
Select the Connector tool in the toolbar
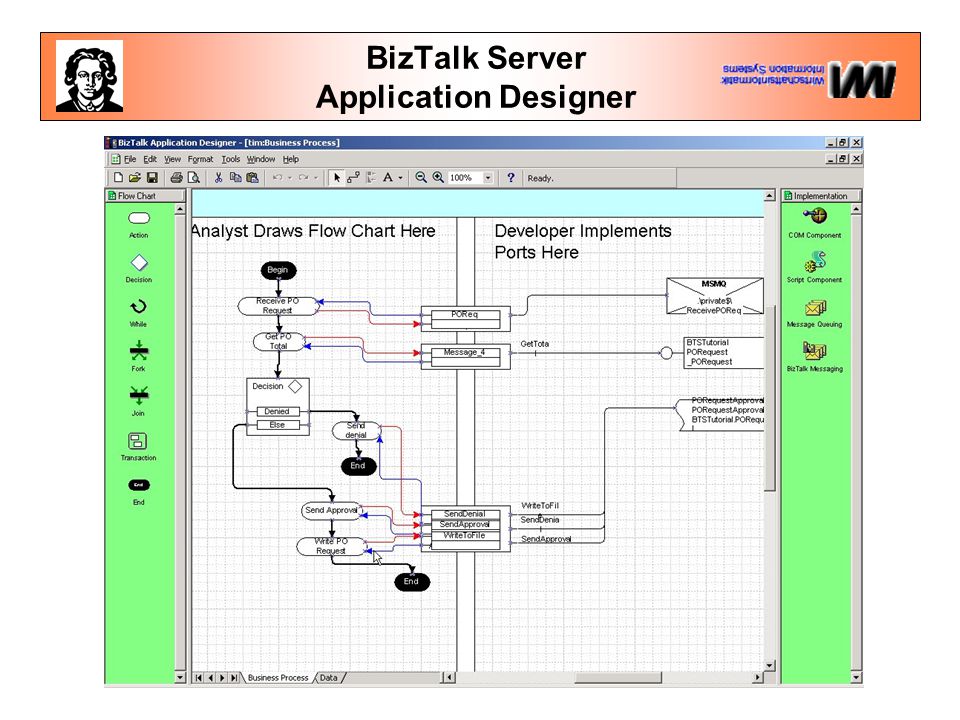pyautogui.click(x=353, y=178)
